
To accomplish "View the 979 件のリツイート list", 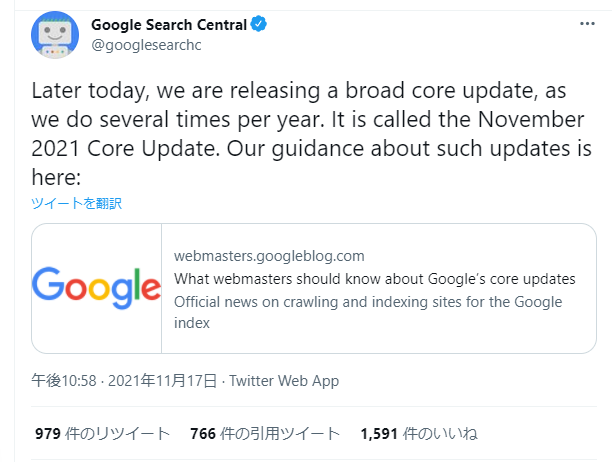I will [x=103, y=434].
